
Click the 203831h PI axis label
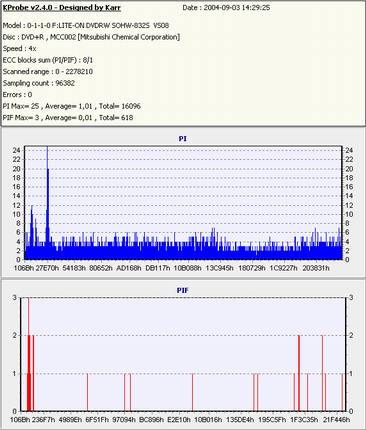[316, 268]
